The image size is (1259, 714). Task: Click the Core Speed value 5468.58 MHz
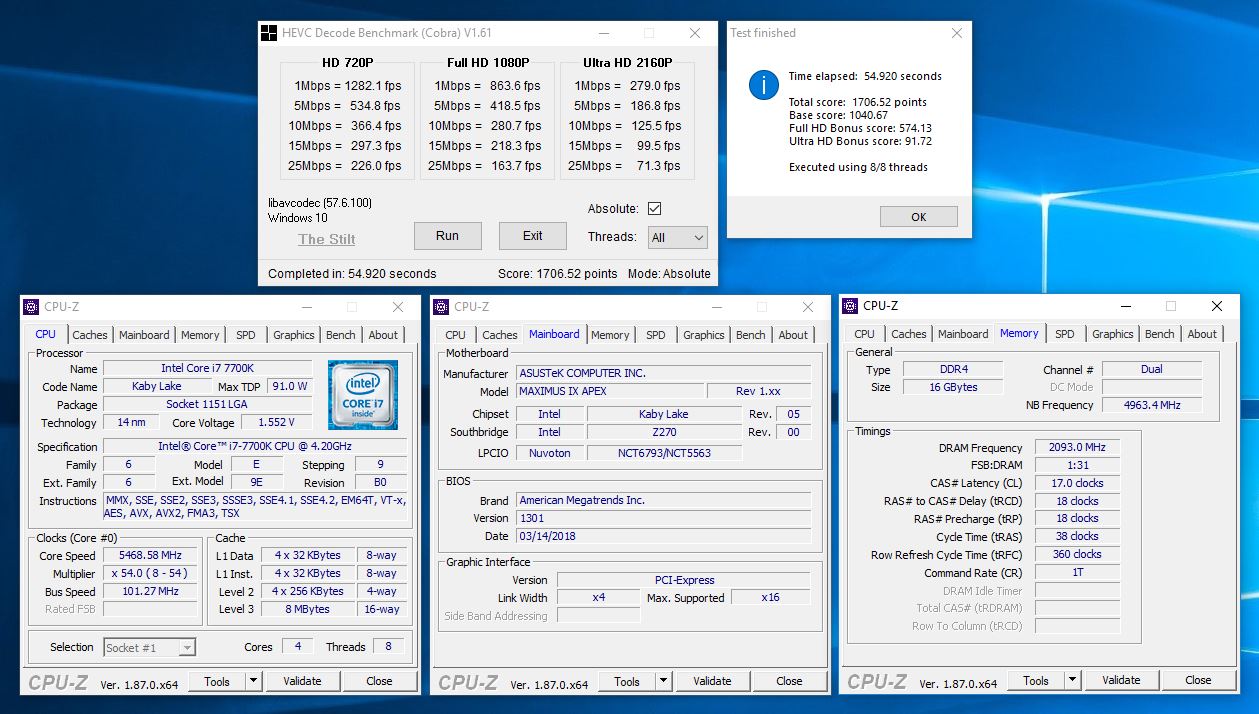(x=152, y=556)
